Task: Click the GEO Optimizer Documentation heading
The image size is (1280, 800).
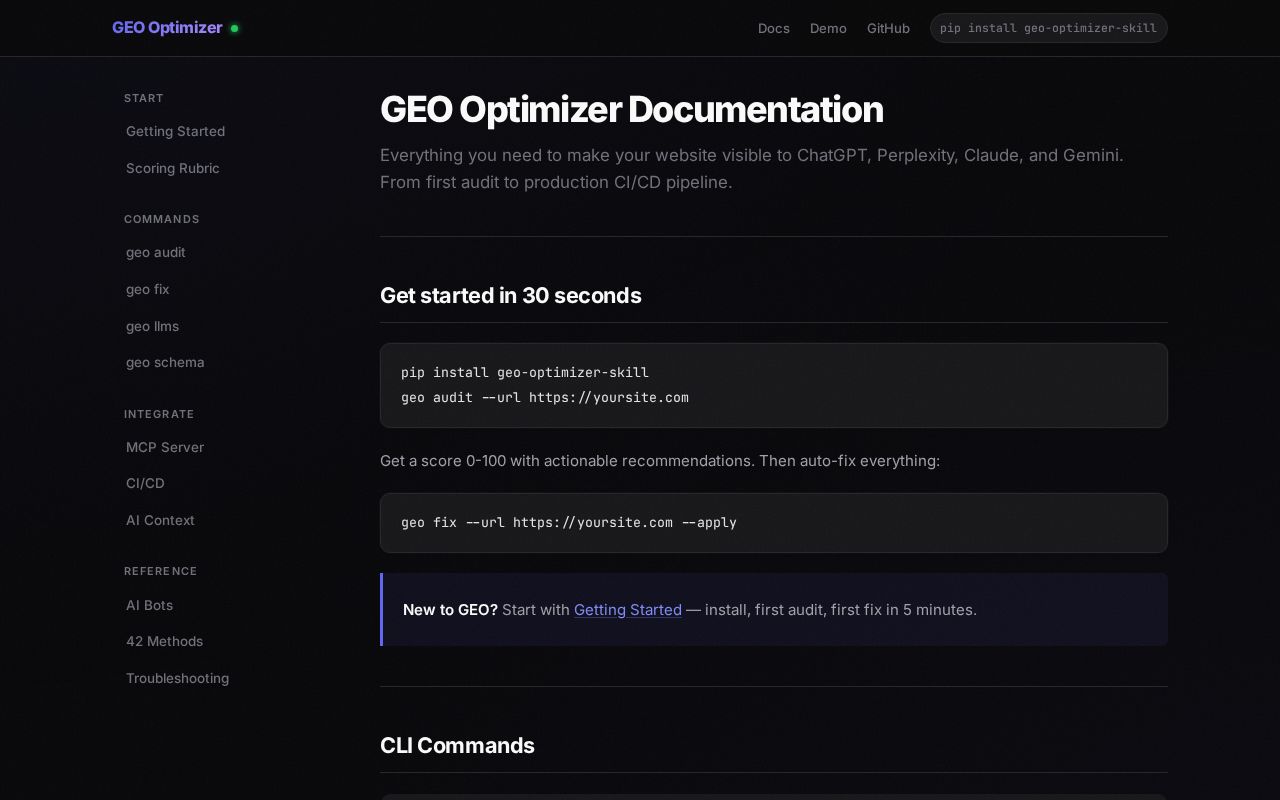Action: coord(631,109)
